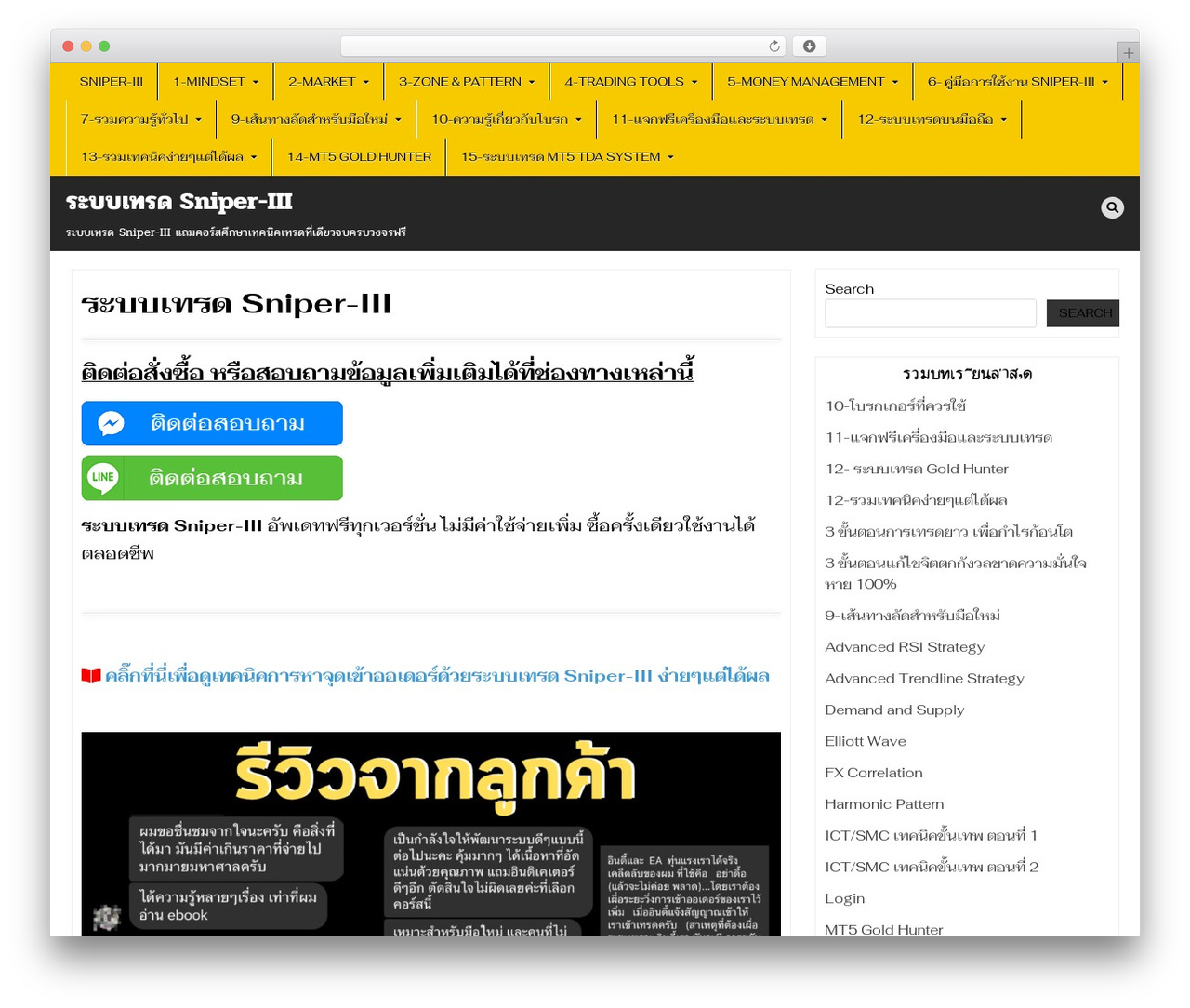Click the SEARCH button in sidebar

coord(1083,313)
